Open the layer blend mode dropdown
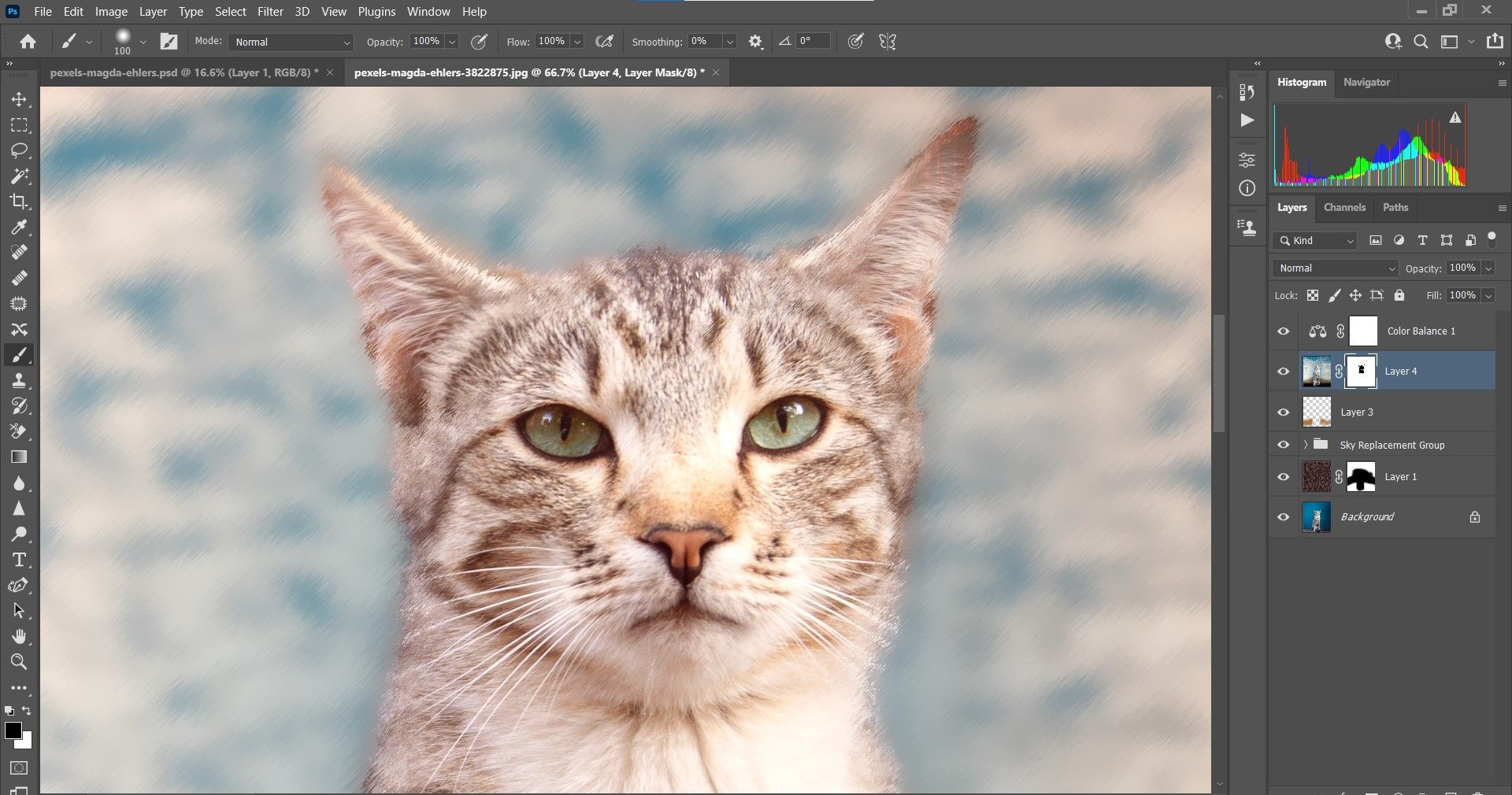This screenshot has height=795, width=1512. click(x=1336, y=268)
